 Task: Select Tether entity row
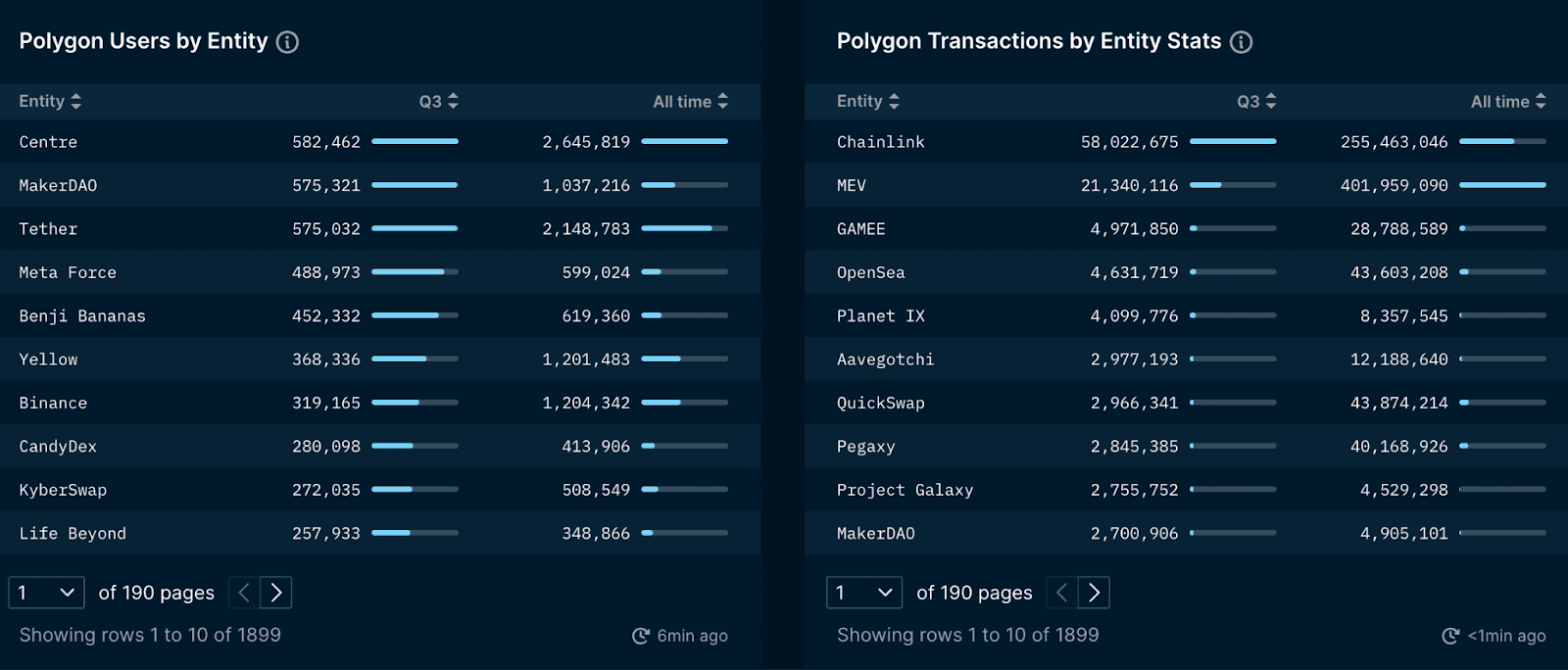tap(380, 229)
